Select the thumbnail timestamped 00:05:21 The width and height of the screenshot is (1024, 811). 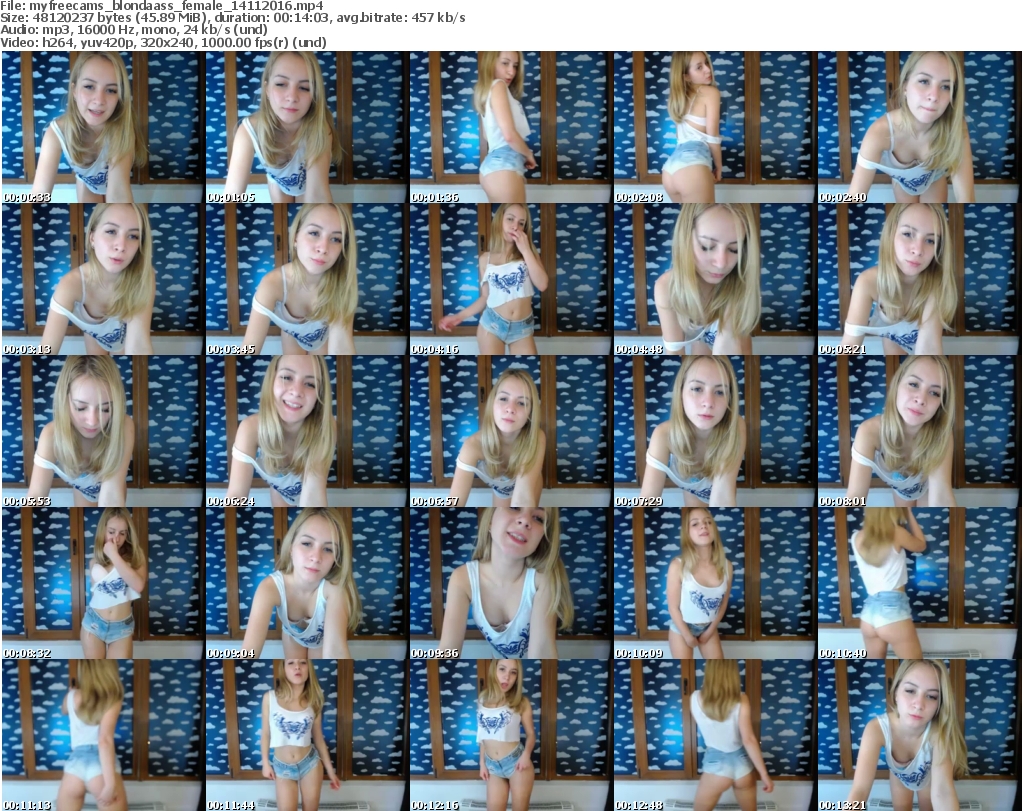[x=918, y=279]
